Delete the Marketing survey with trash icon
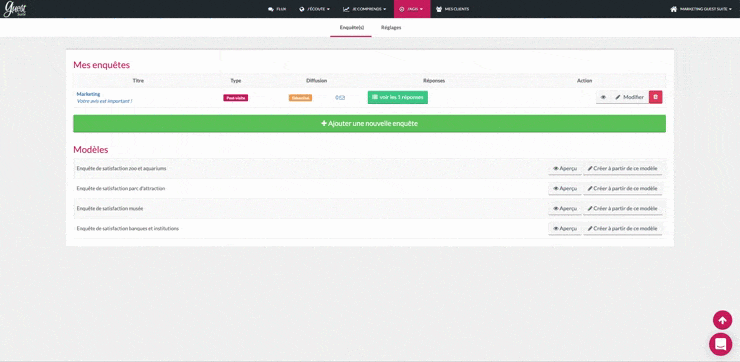 tap(656, 97)
